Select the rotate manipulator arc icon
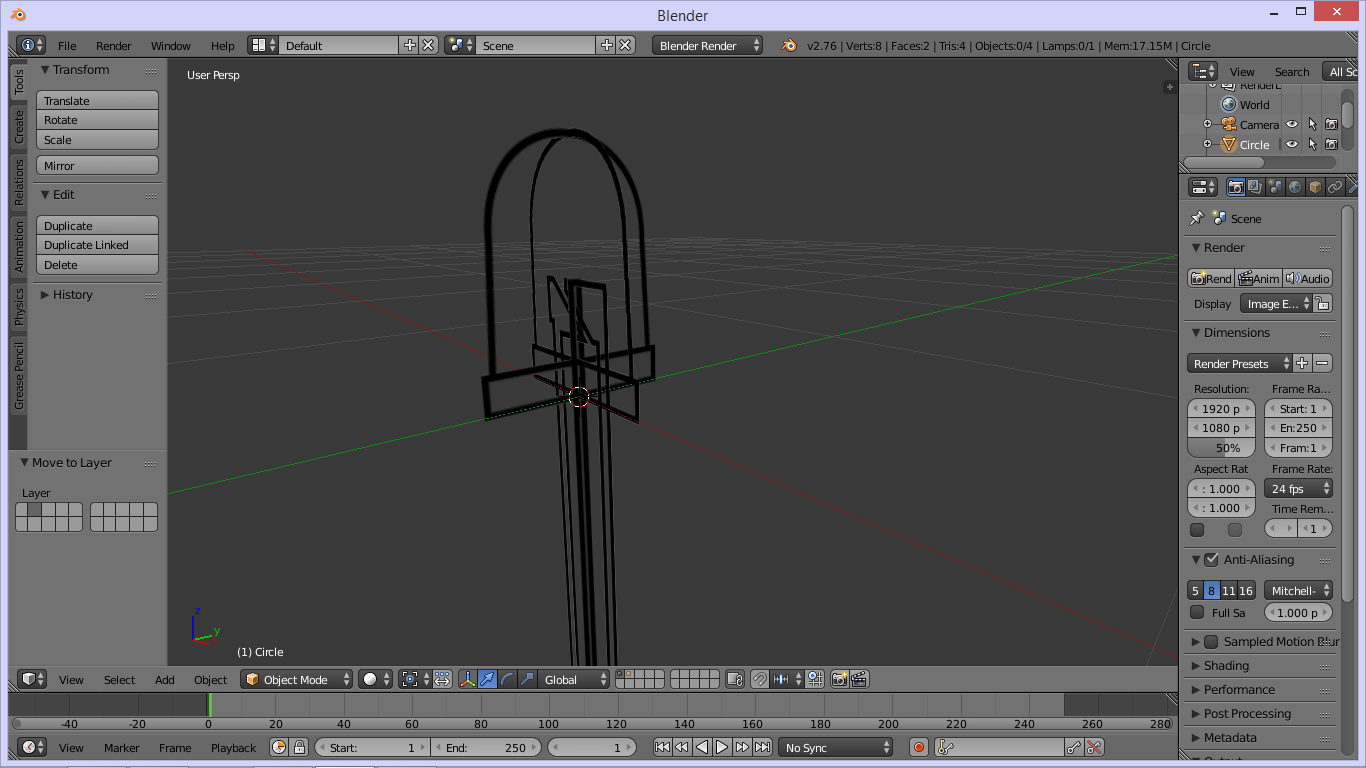The width and height of the screenshot is (1366, 768). pyautogui.click(x=507, y=679)
